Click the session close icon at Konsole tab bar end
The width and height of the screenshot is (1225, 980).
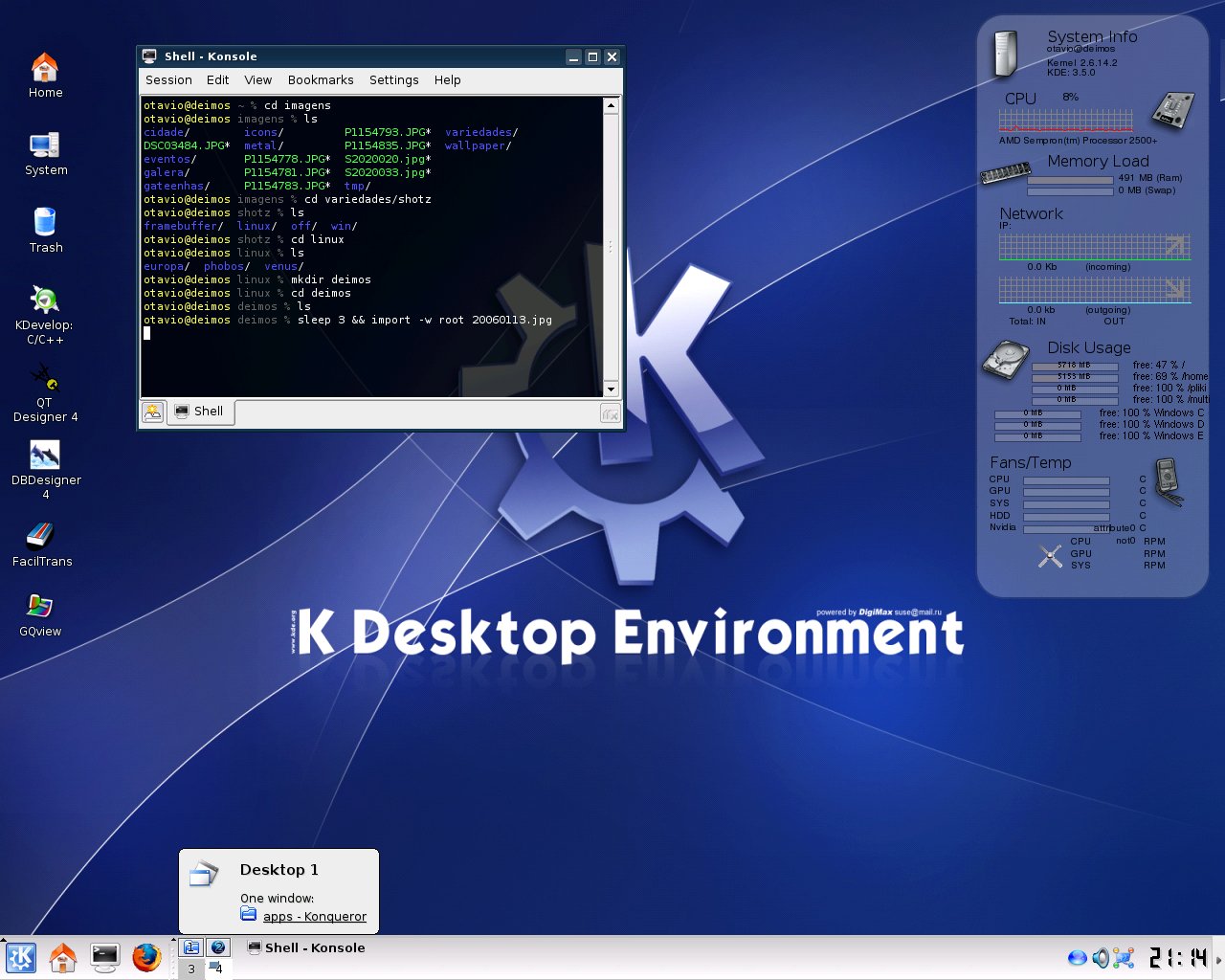[x=610, y=413]
